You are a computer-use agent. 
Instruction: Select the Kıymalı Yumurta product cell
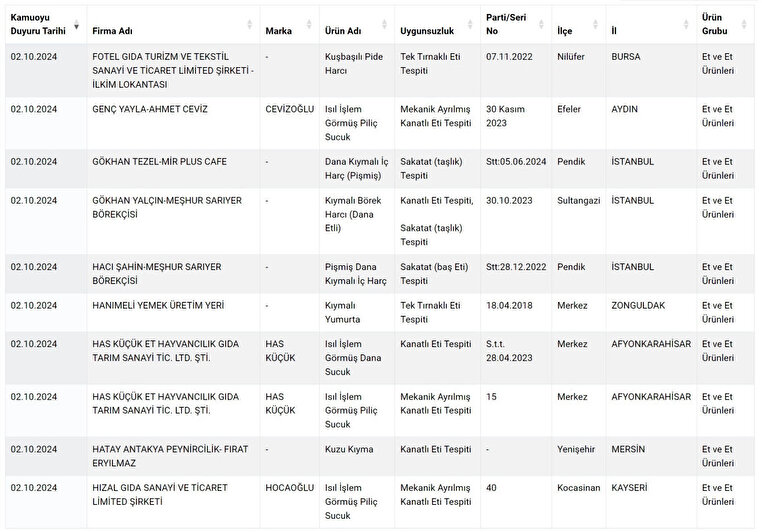[345, 311]
